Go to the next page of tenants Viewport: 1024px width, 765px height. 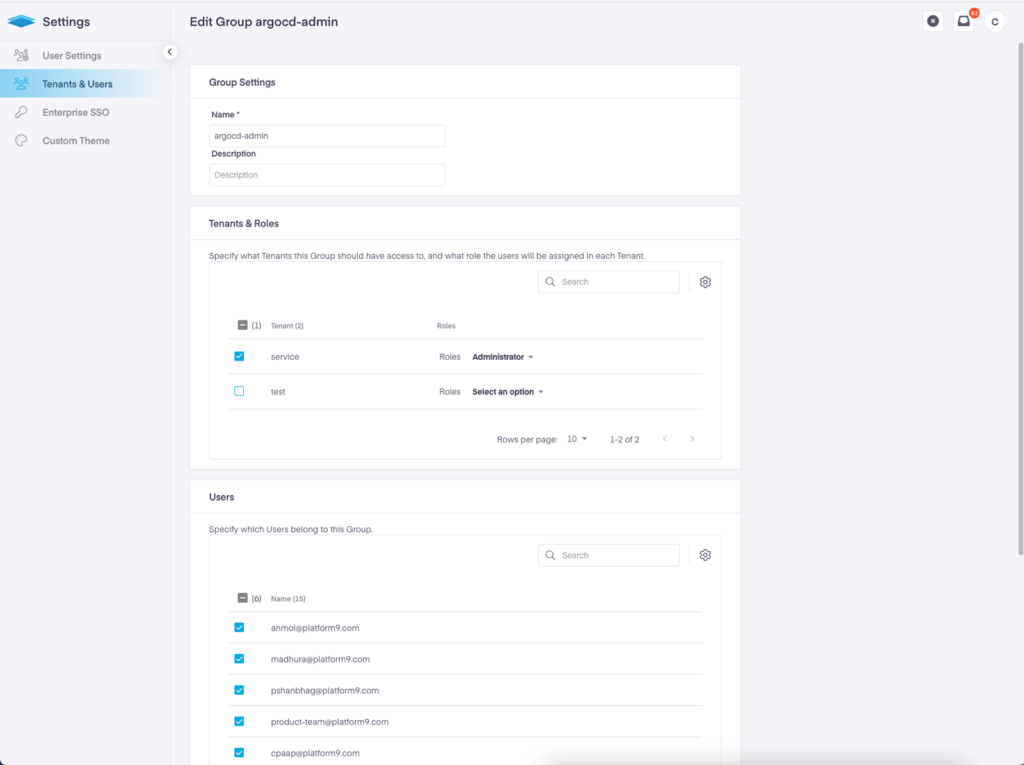(692, 438)
